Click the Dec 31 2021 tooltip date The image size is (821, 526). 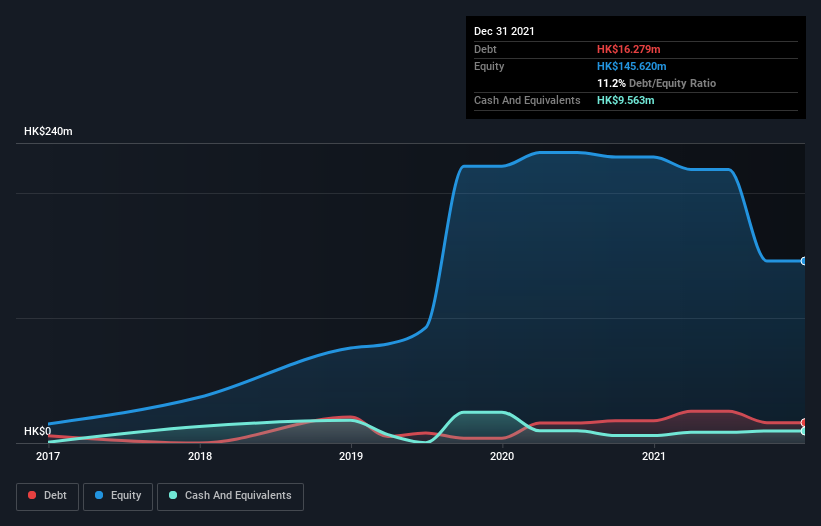pos(504,31)
